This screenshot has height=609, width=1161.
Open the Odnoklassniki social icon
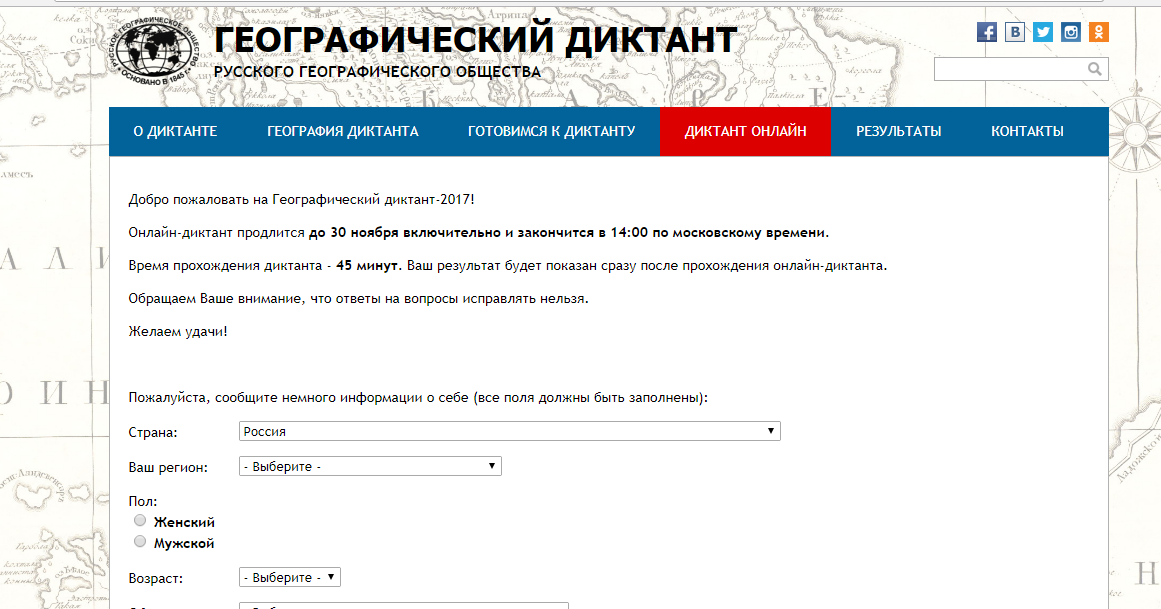pos(1099,32)
